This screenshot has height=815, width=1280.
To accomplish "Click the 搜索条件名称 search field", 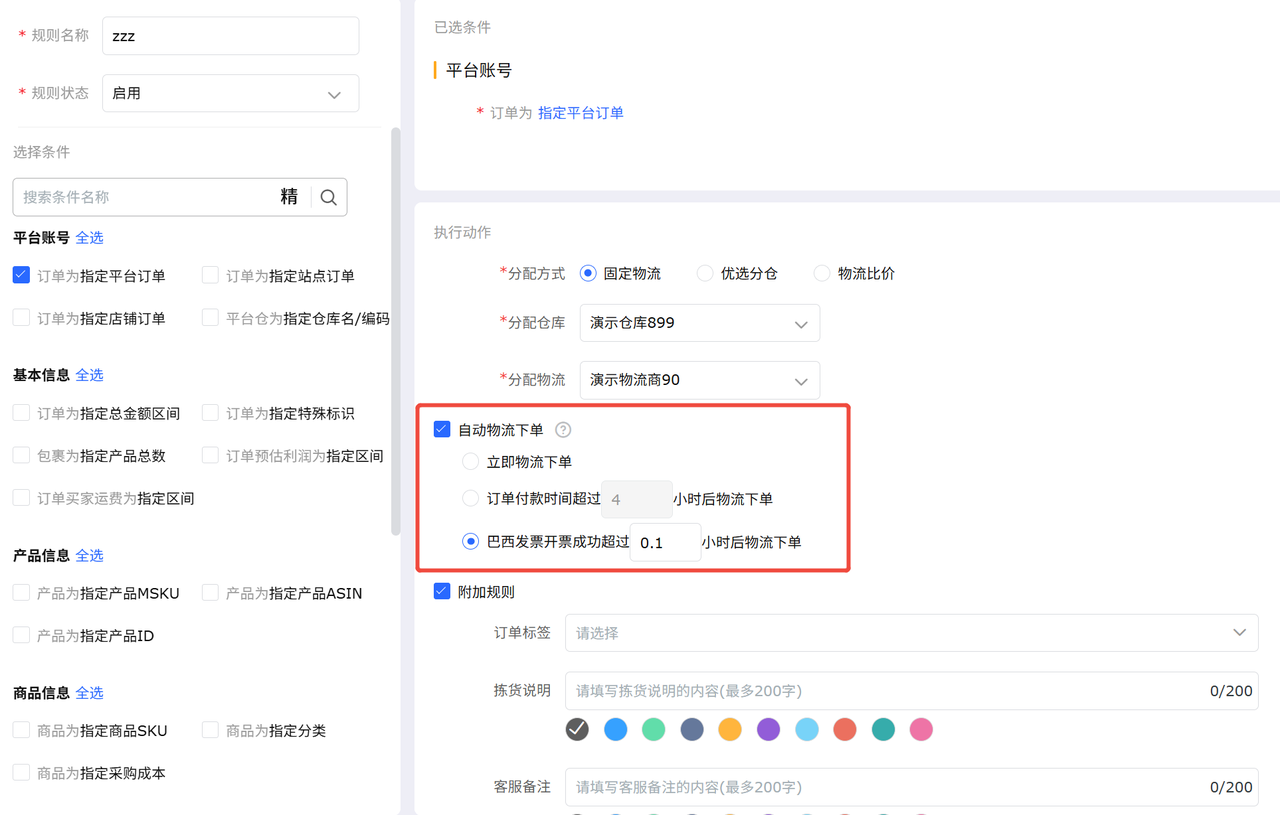I will (x=147, y=197).
